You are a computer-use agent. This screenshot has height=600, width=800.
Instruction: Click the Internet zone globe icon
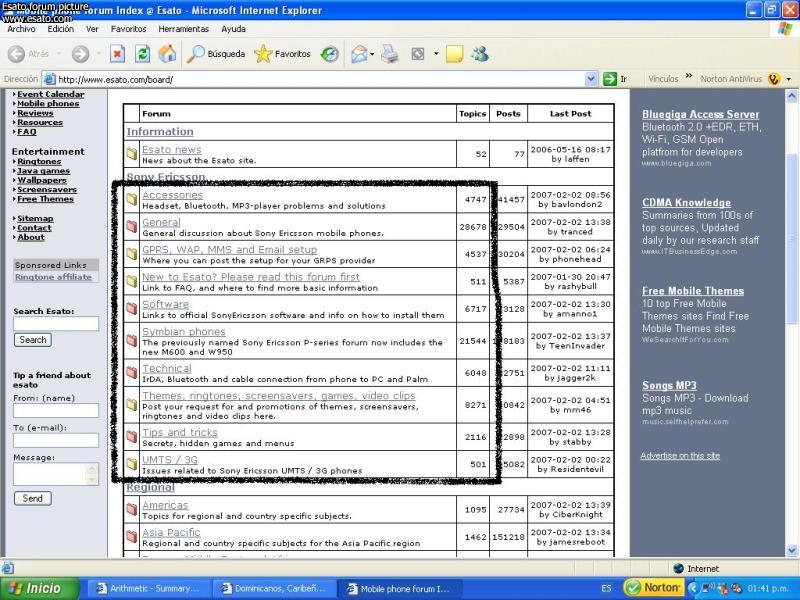coord(678,568)
